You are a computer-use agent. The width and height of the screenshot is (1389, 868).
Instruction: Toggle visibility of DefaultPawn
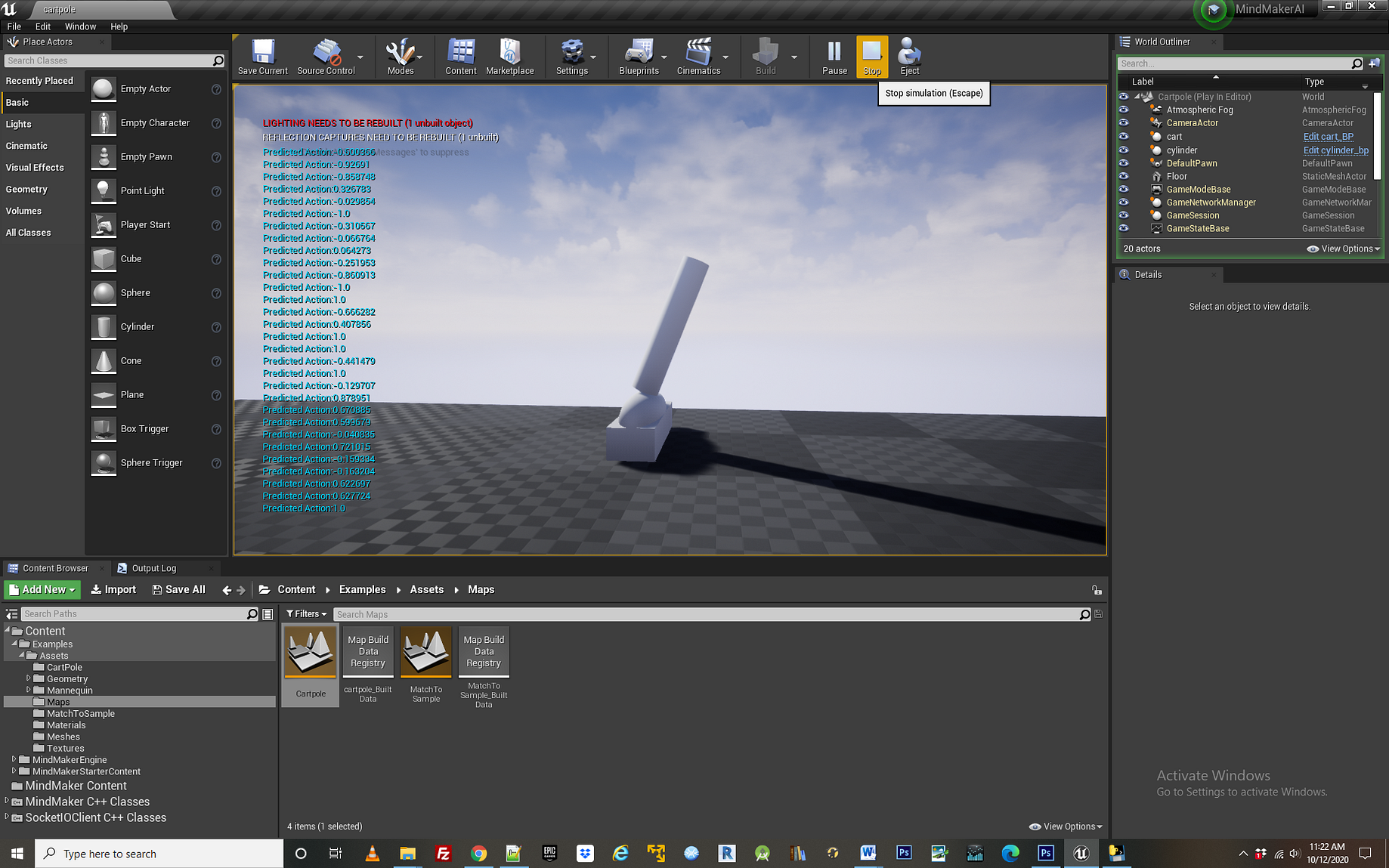pyautogui.click(x=1124, y=162)
